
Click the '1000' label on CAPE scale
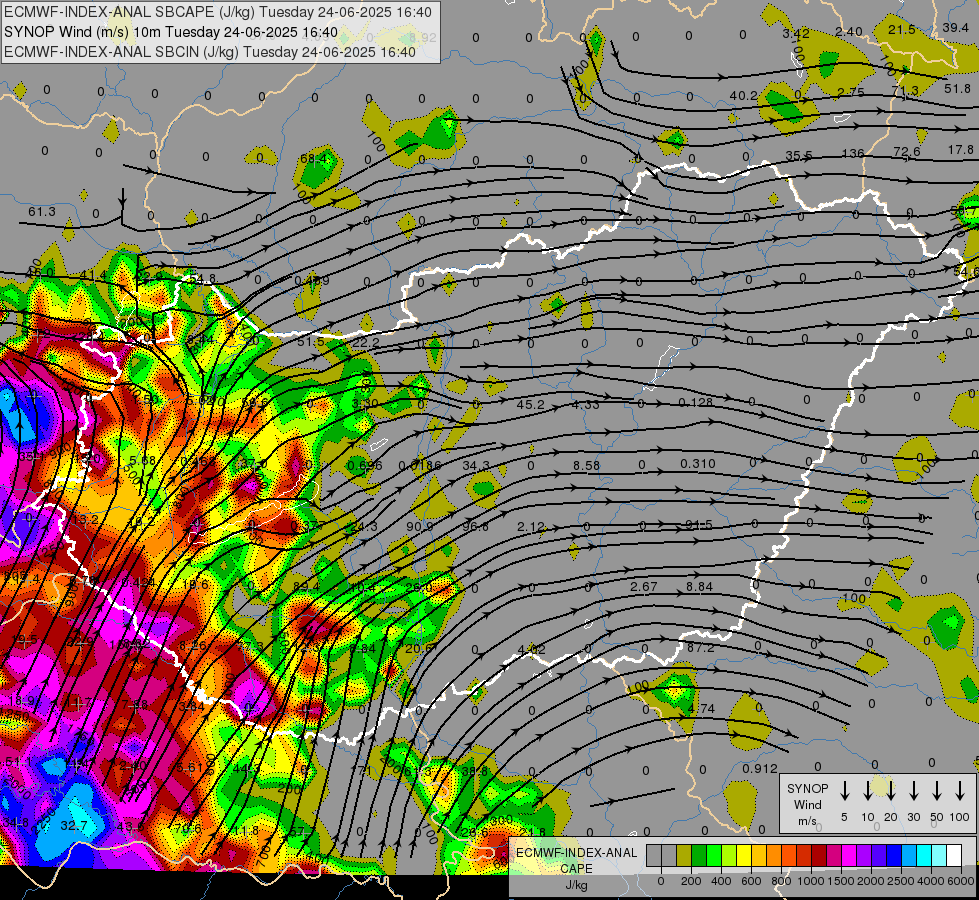[x=810, y=881]
